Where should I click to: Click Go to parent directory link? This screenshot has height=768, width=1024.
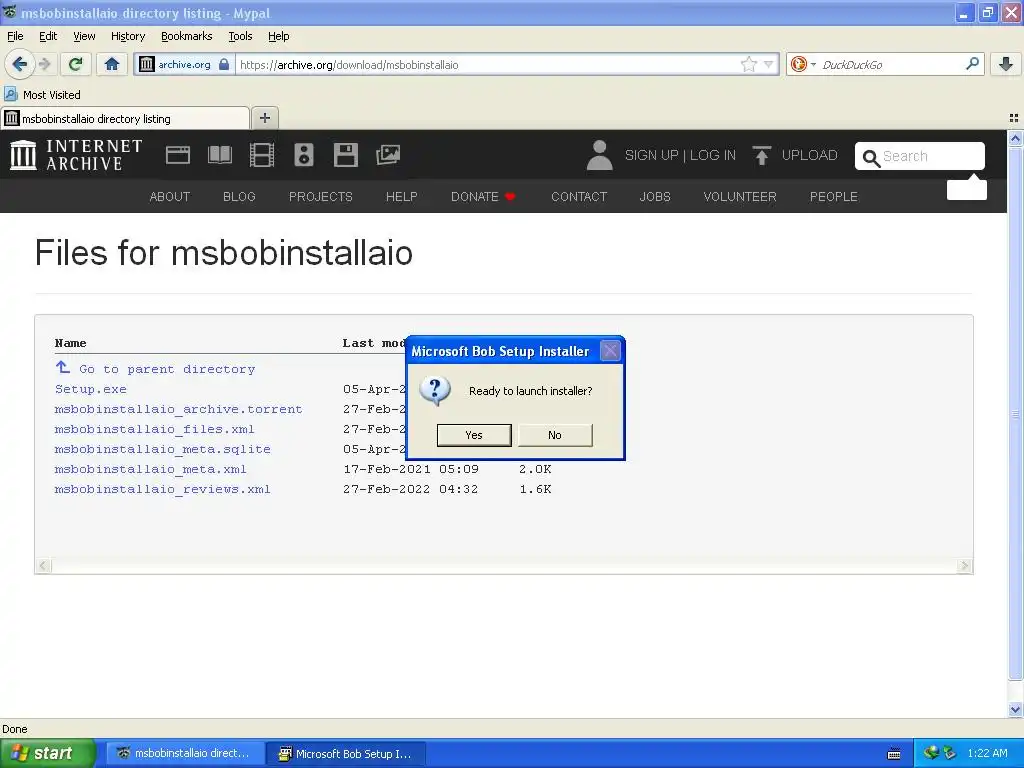[167, 369]
